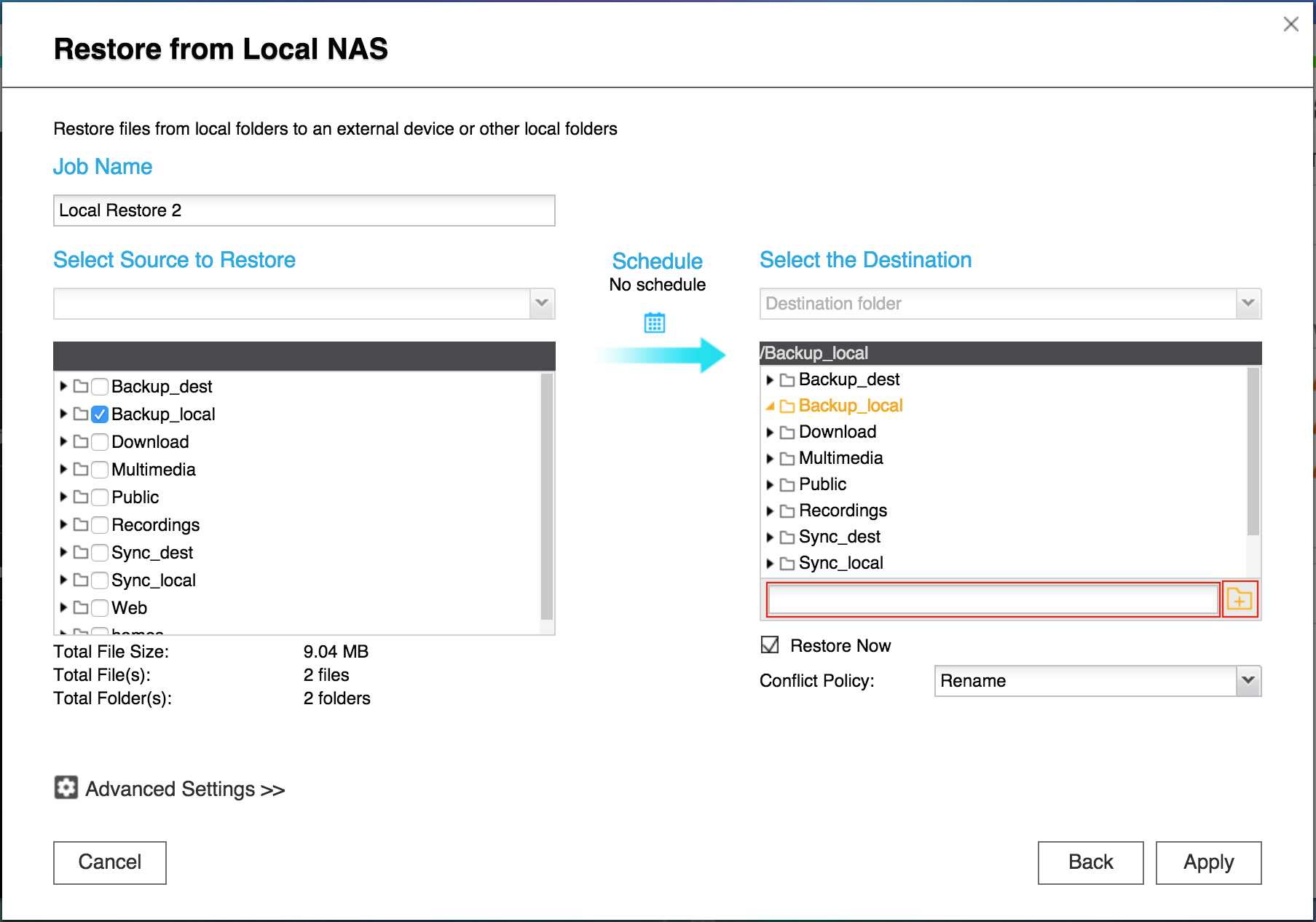Click the Backup_dest folder icon in source tree

pyautogui.click(x=82, y=386)
